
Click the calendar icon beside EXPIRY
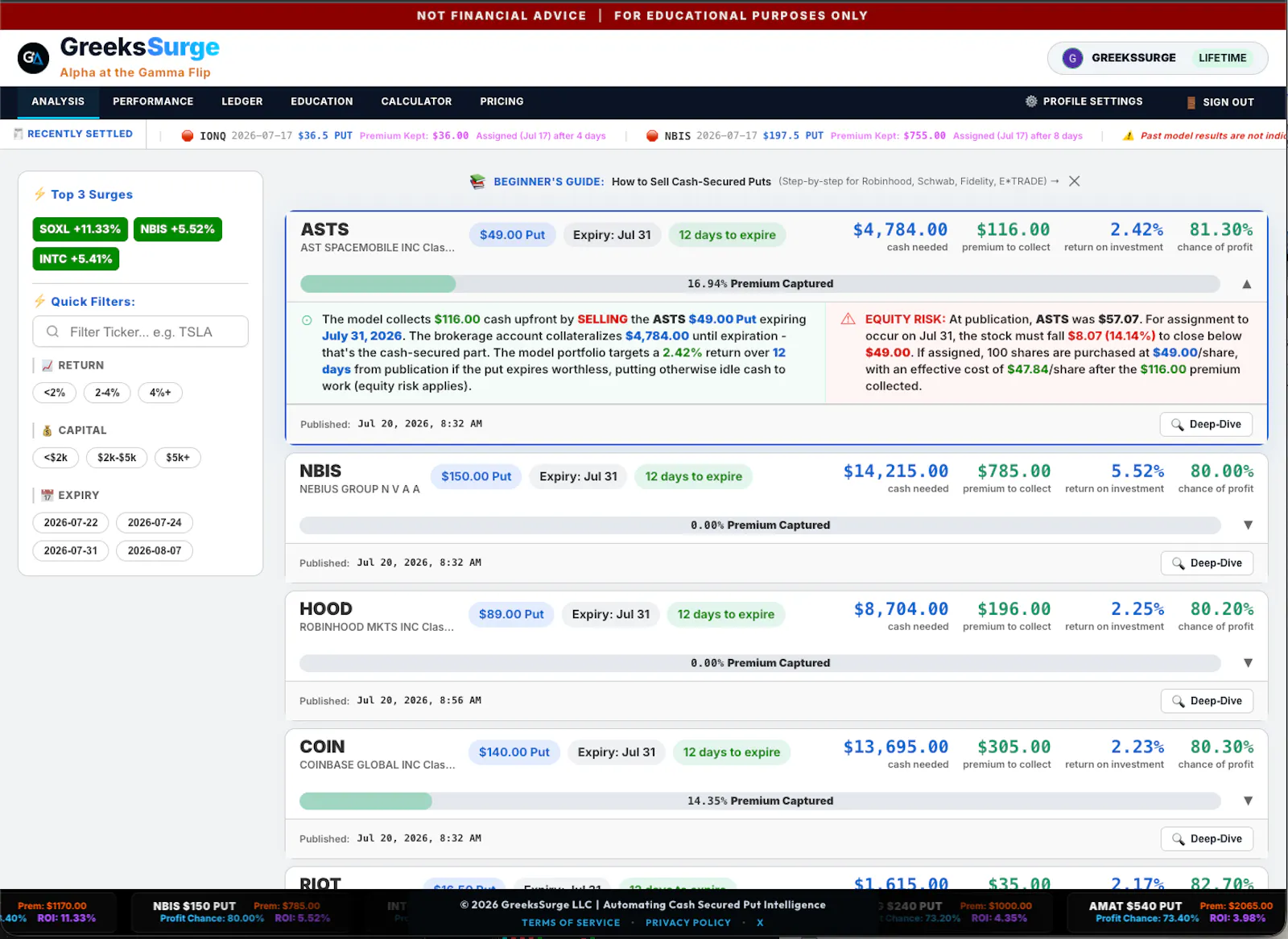[47, 496]
